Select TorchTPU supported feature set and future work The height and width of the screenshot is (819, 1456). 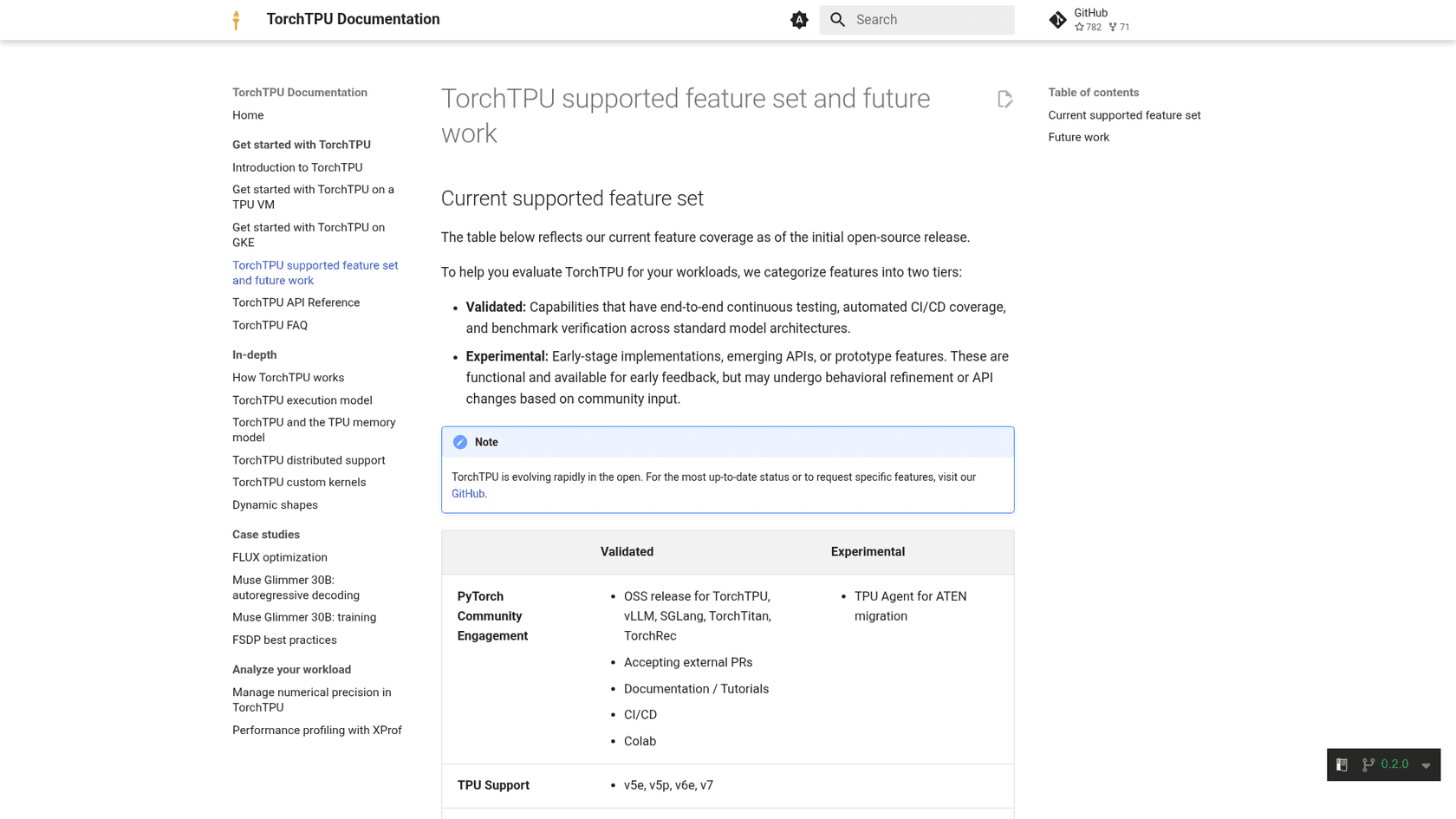coord(315,273)
